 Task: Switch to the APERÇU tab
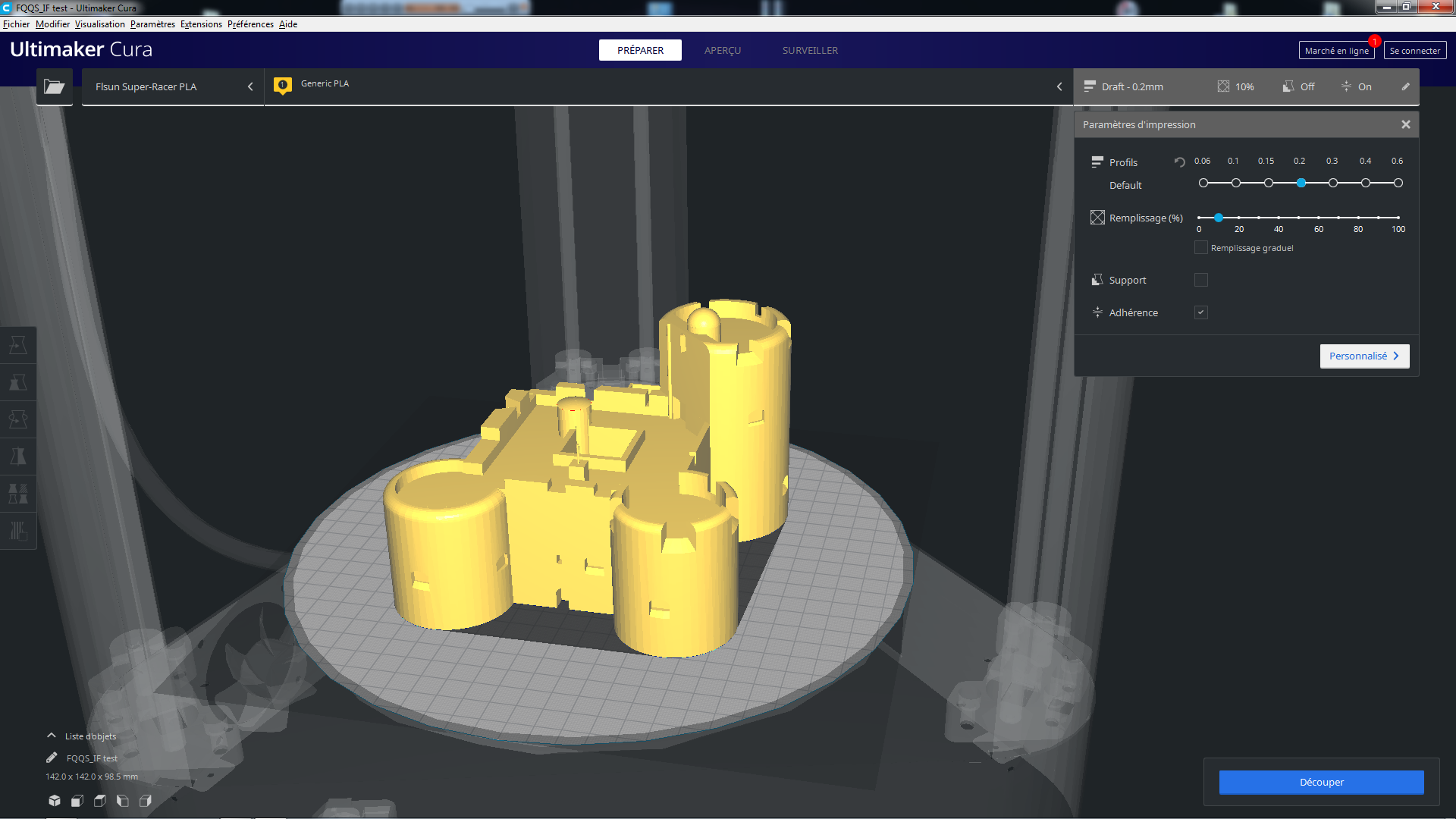(723, 50)
